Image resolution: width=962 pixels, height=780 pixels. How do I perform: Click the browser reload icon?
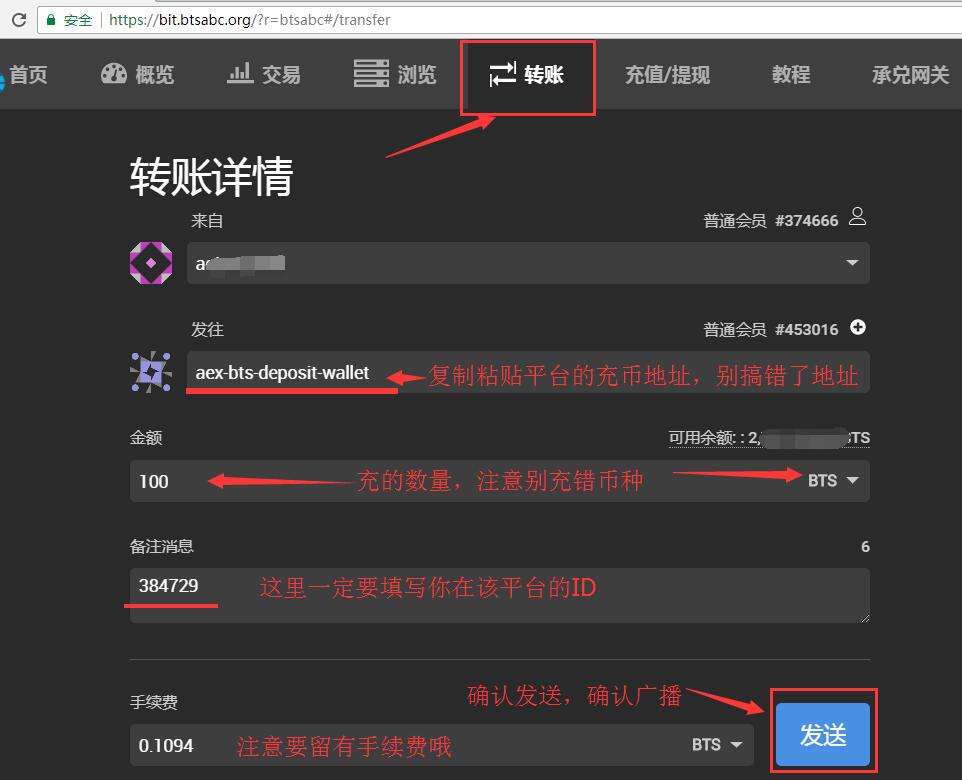pos(18,19)
